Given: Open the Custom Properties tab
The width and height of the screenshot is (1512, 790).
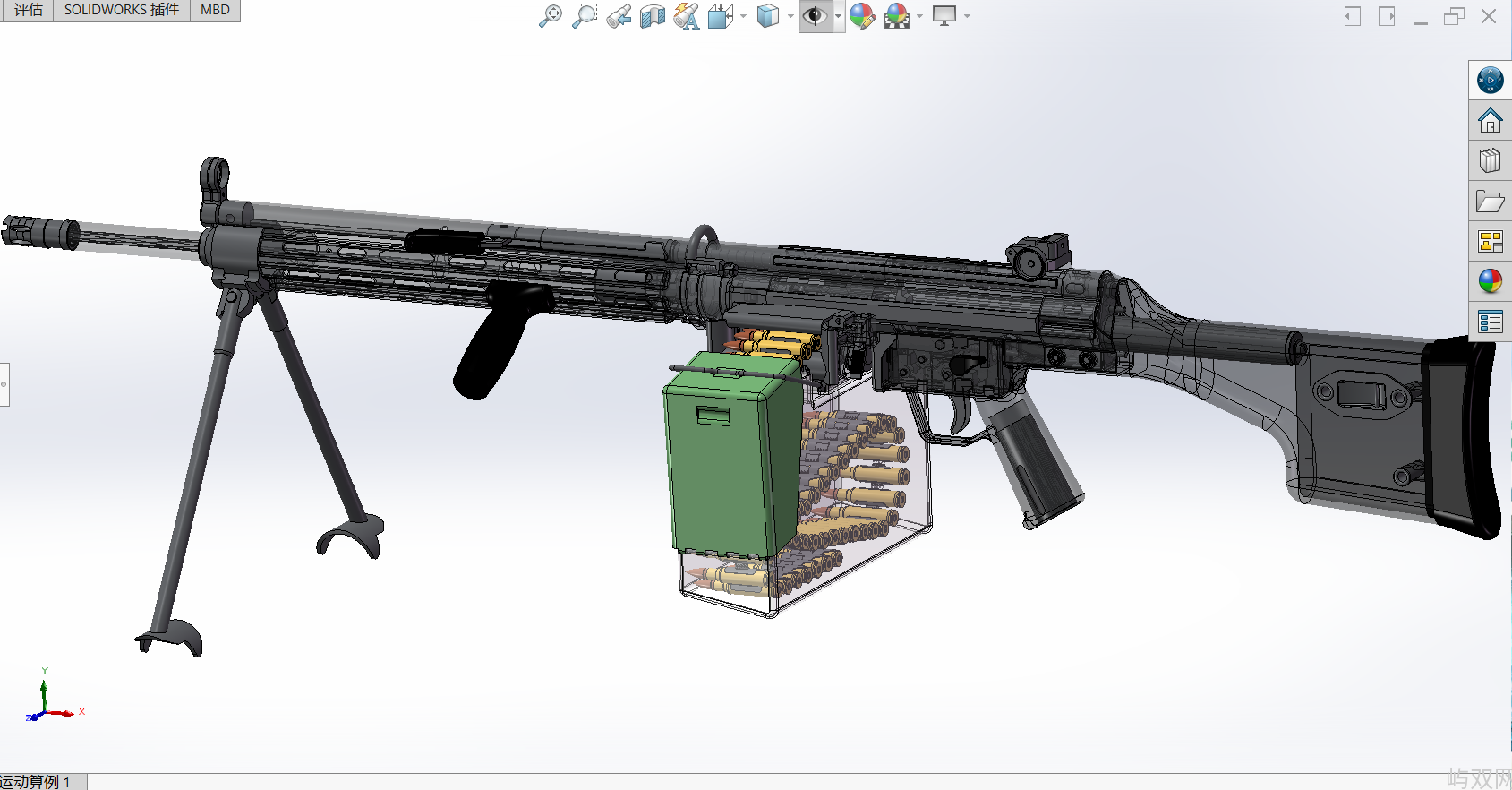Looking at the screenshot, I should (x=1491, y=322).
